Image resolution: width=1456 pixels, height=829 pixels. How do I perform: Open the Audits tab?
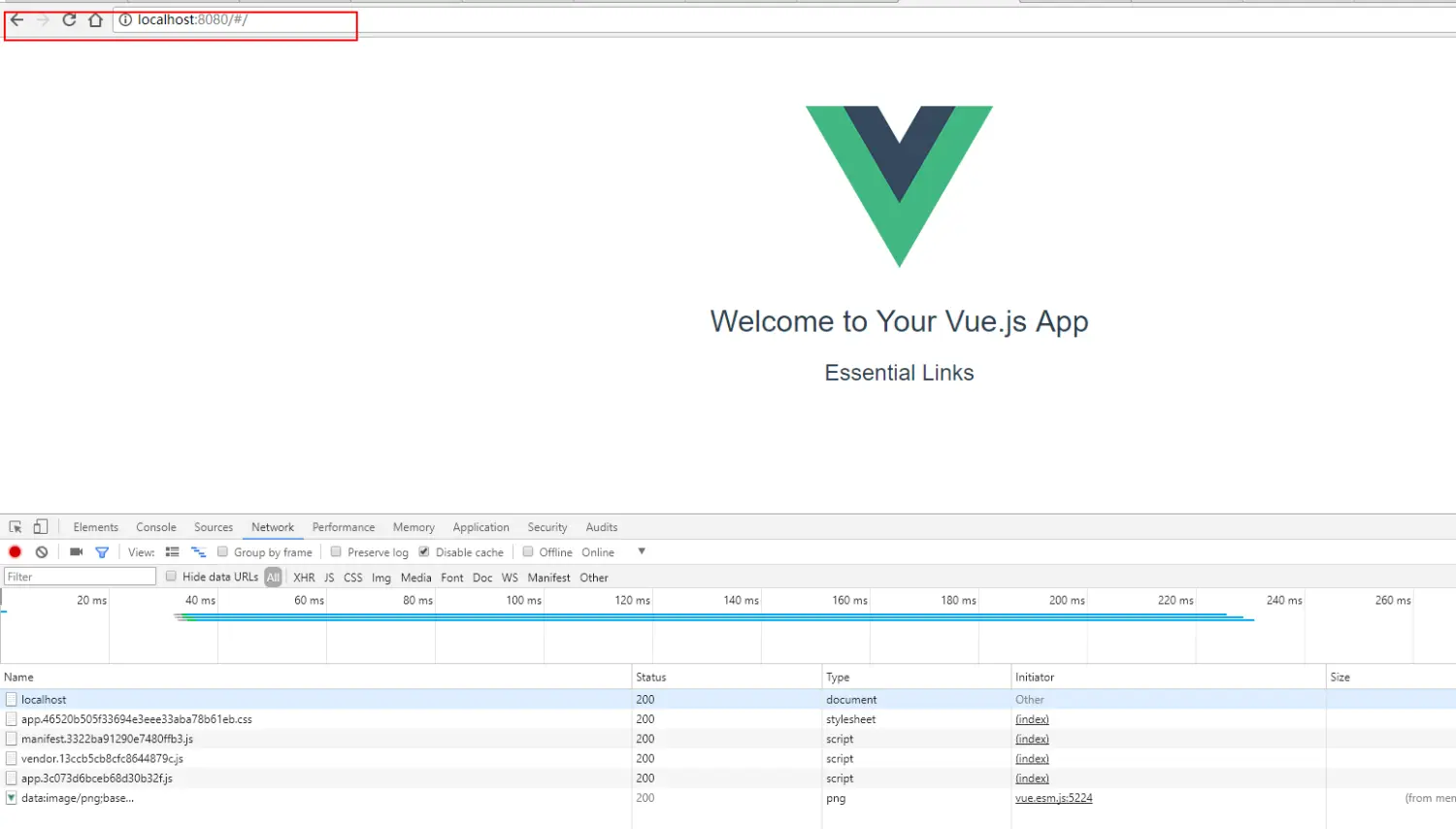point(602,527)
